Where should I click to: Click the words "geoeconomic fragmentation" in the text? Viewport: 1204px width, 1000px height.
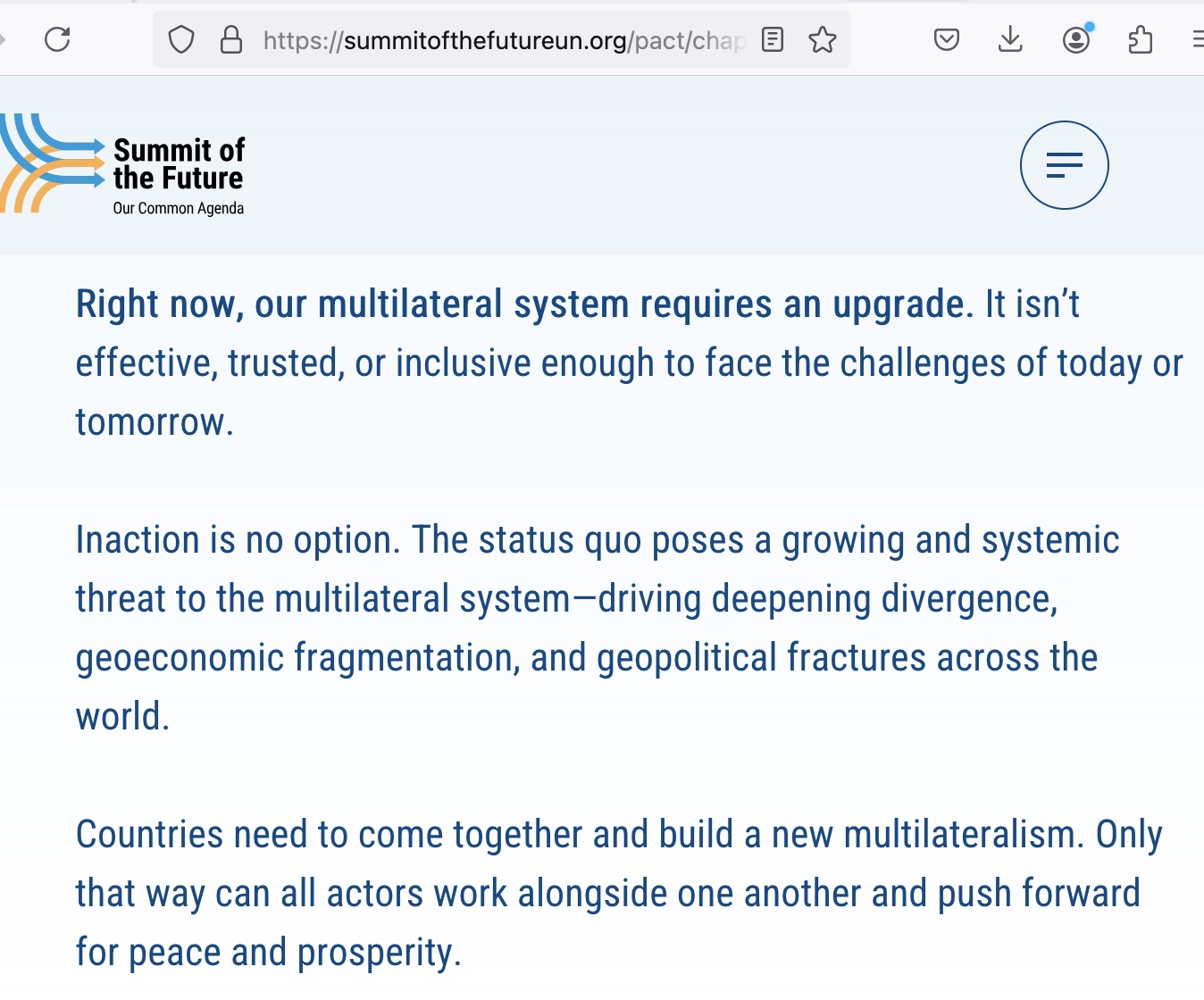[x=296, y=658]
